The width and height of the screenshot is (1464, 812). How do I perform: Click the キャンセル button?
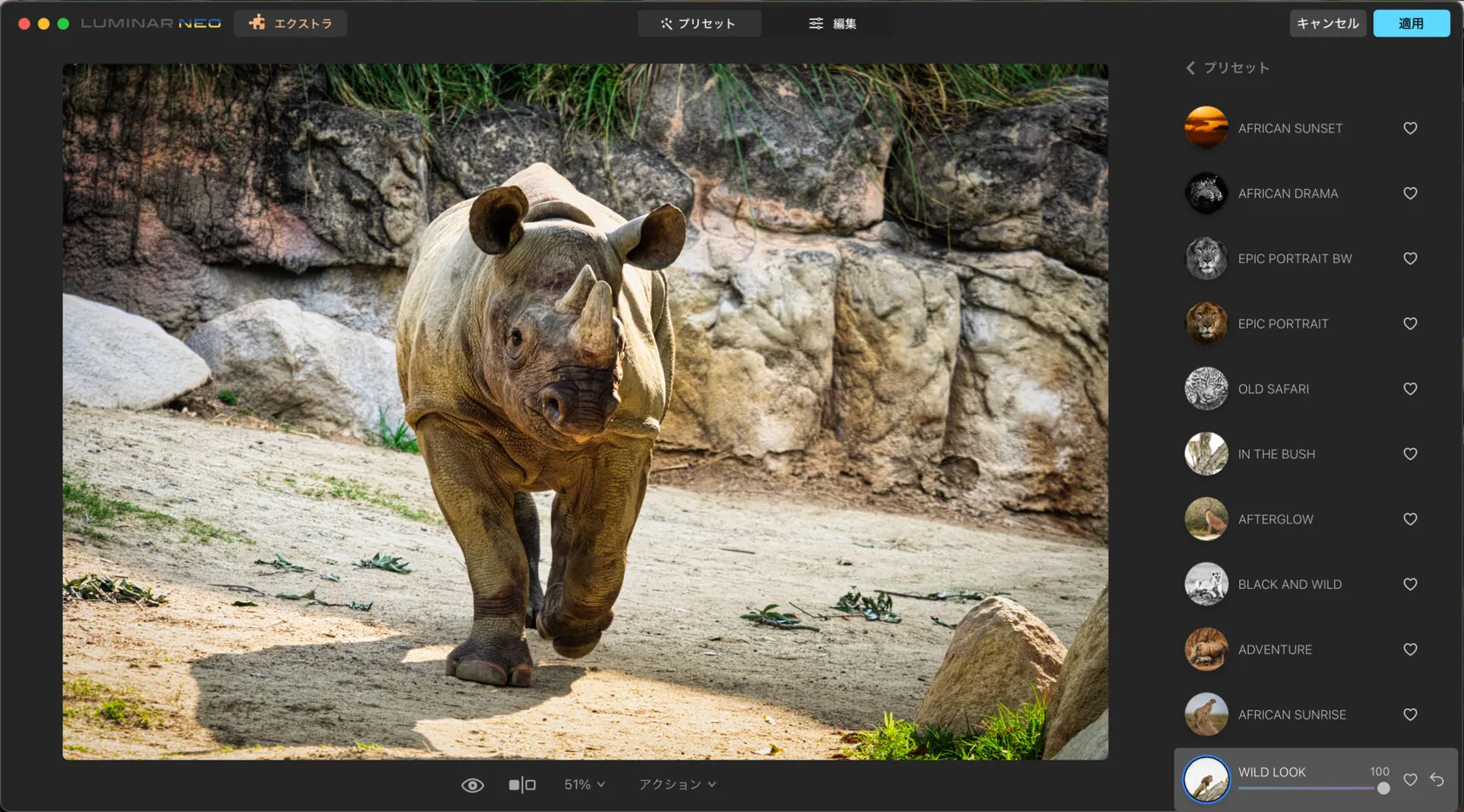click(x=1327, y=24)
